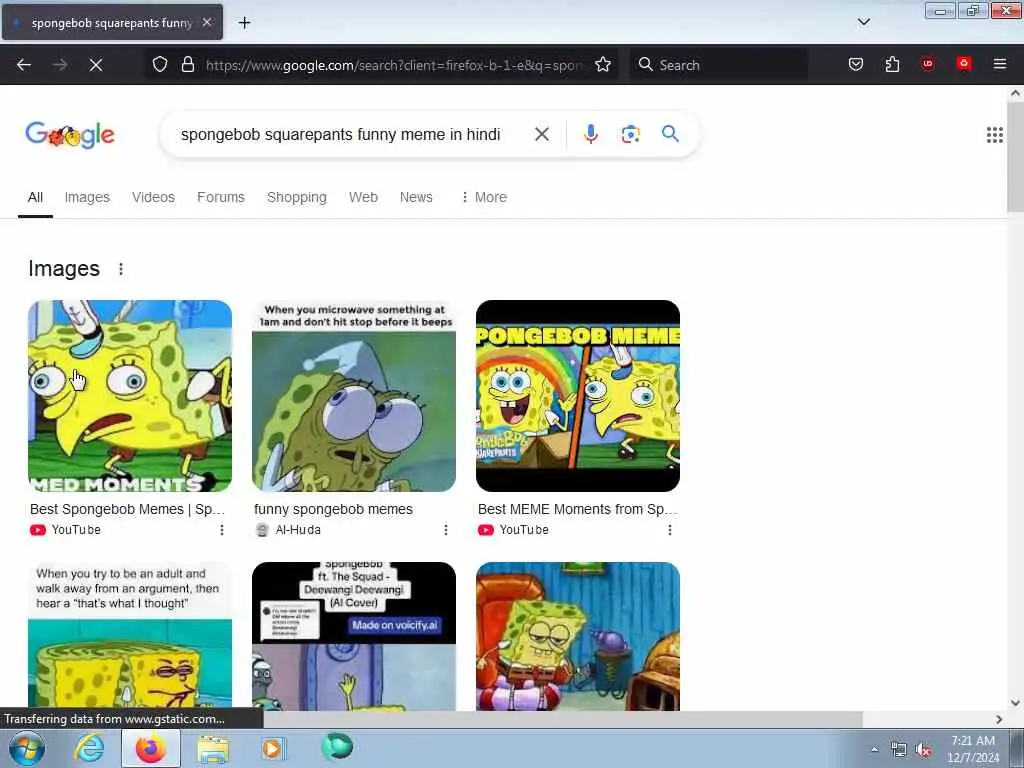This screenshot has height=768, width=1024.
Task: Open the uBlock Origin extension icon
Action: pyautogui.click(x=927, y=64)
